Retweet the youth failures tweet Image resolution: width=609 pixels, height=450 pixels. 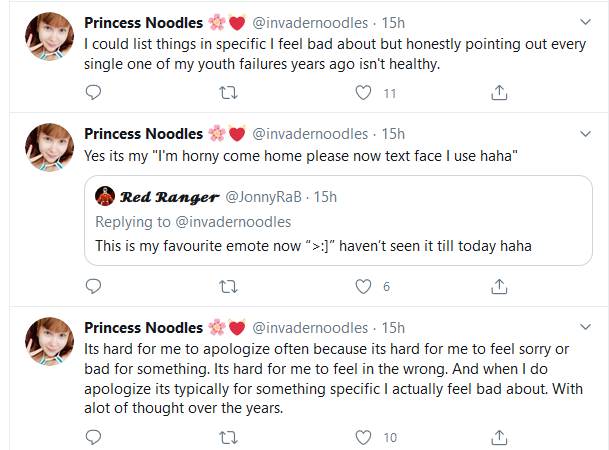228,93
